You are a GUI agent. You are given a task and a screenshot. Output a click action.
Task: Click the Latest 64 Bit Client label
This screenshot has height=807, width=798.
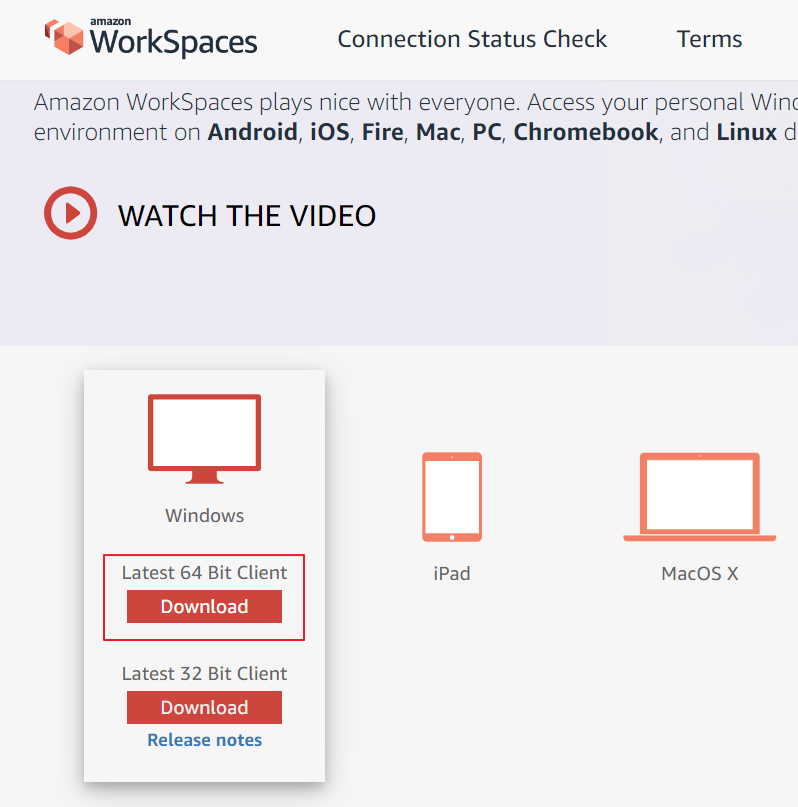pos(204,572)
